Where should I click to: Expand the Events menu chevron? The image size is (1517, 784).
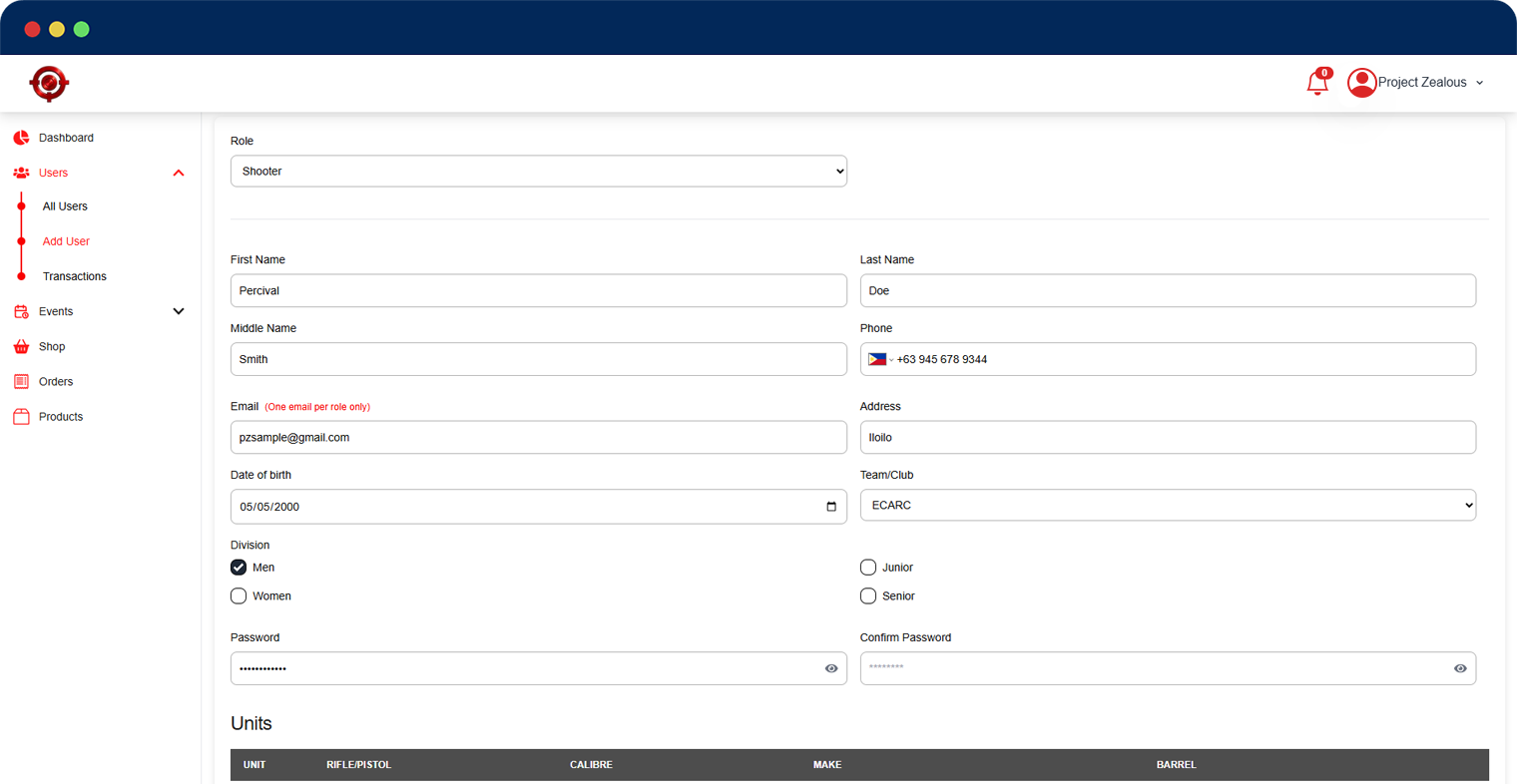tap(179, 311)
